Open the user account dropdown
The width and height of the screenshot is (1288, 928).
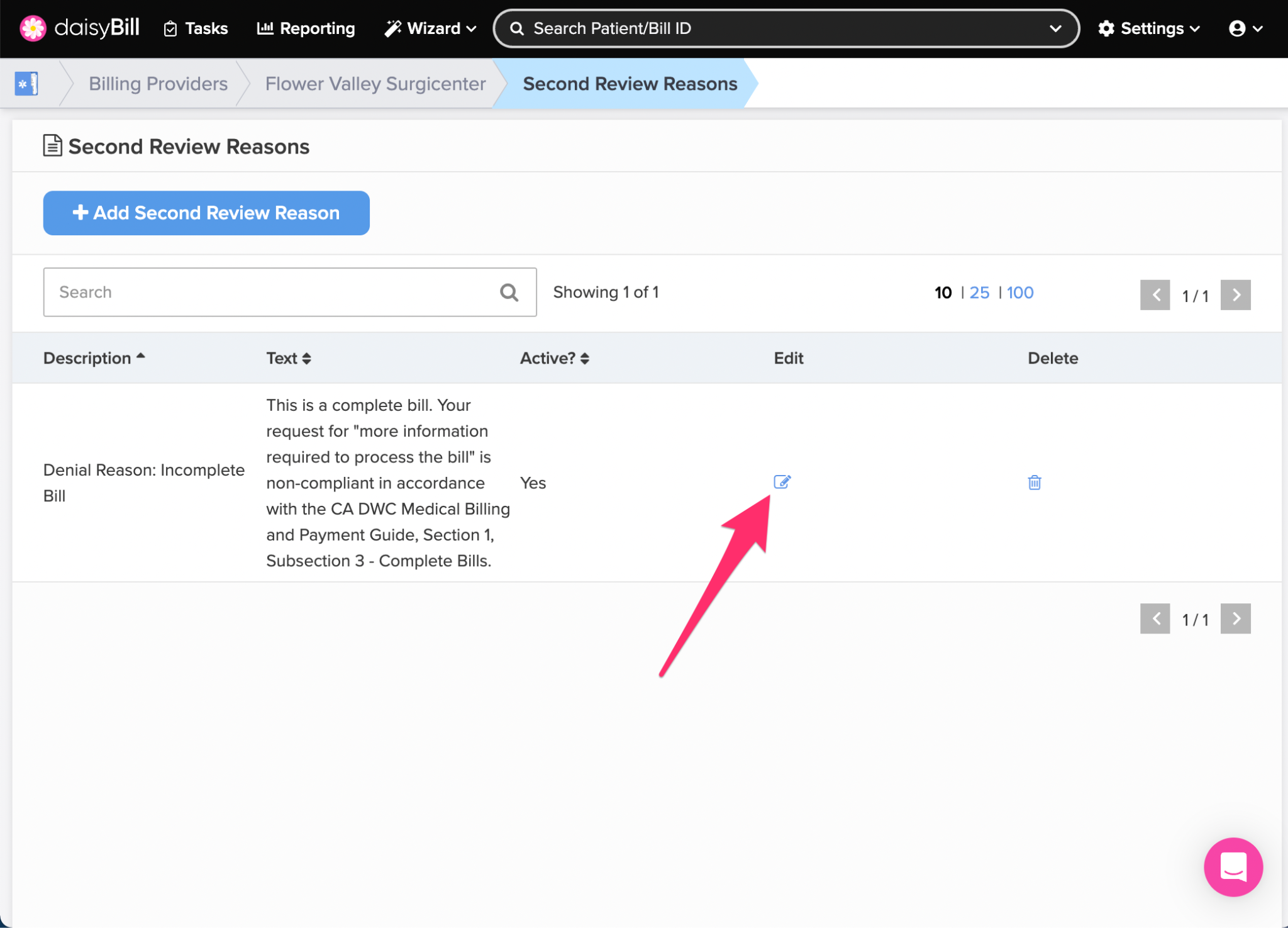(x=1245, y=28)
